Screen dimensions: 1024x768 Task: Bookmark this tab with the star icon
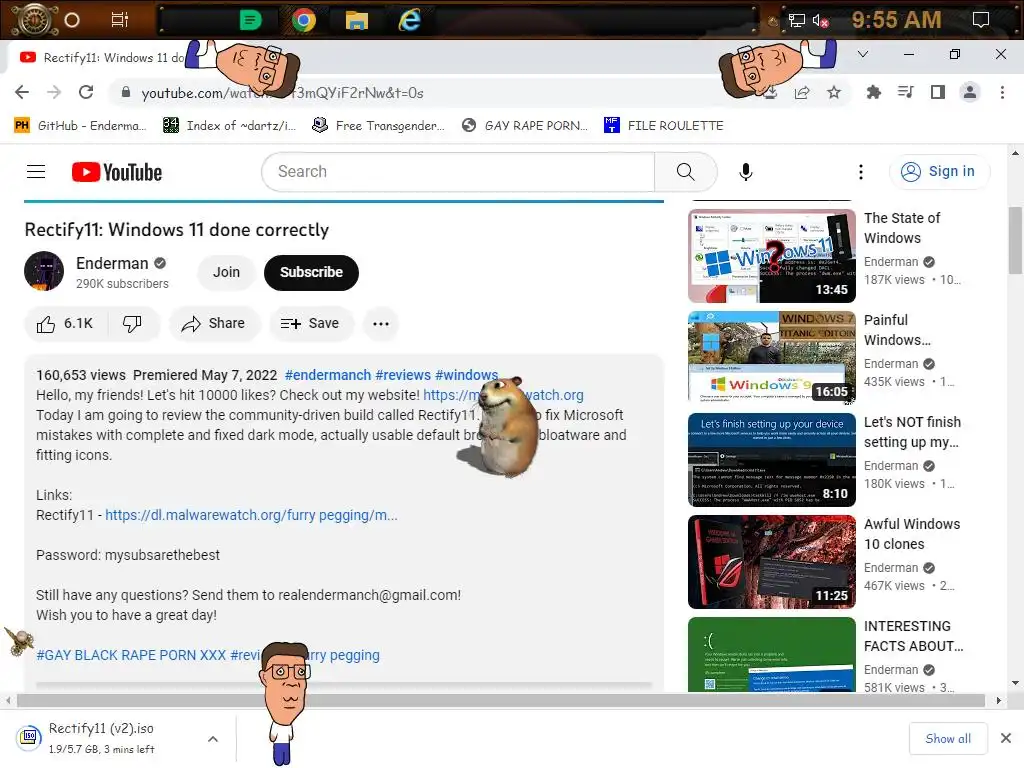coord(834,93)
